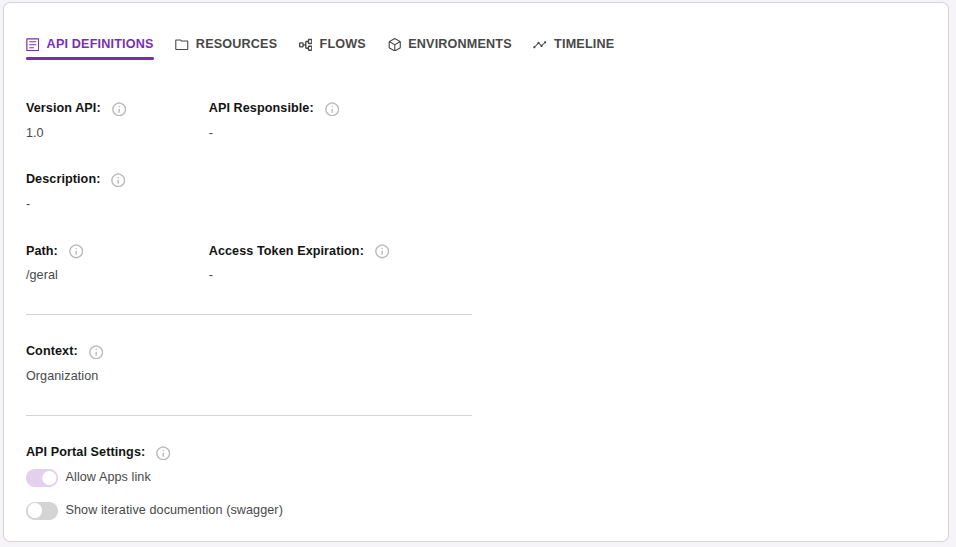The width and height of the screenshot is (956, 547).
Task: Click the Description info icon
Action: tap(118, 180)
